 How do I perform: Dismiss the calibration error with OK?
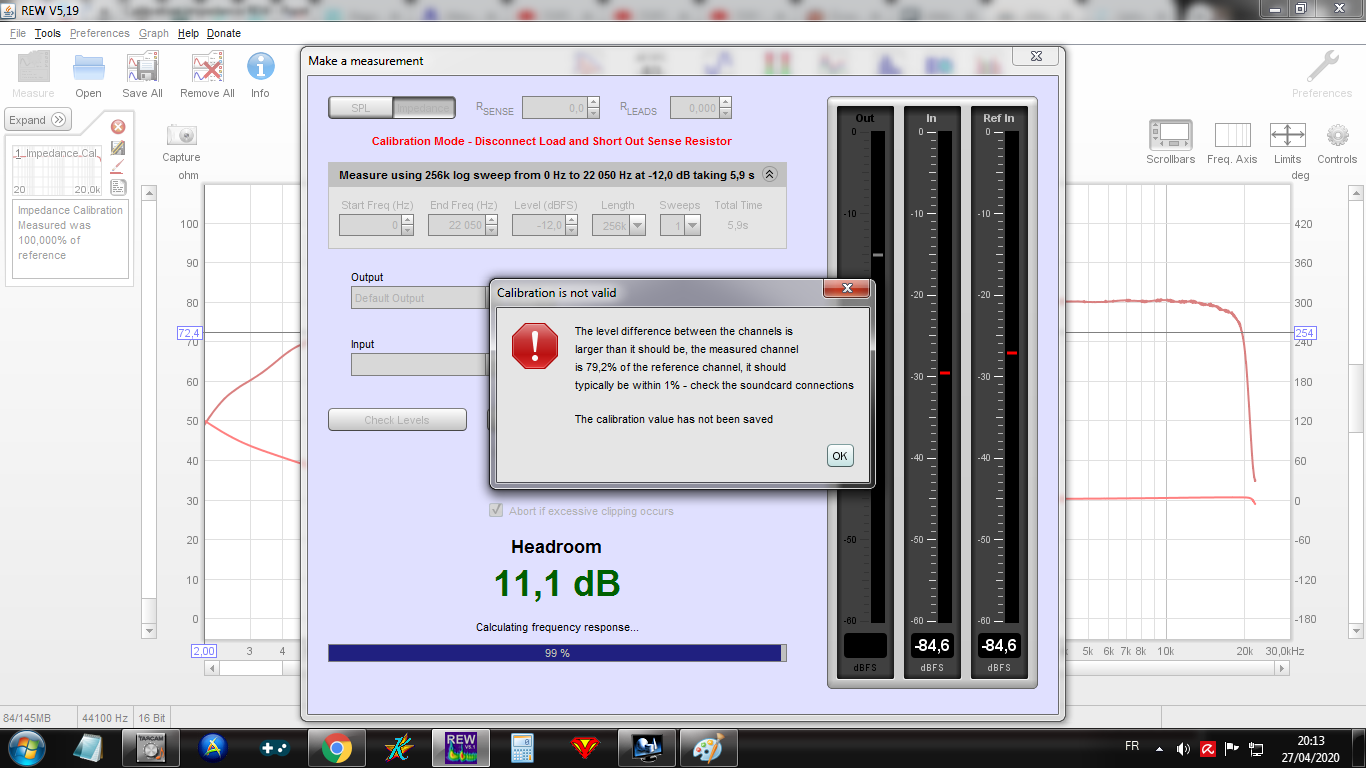click(840, 456)
